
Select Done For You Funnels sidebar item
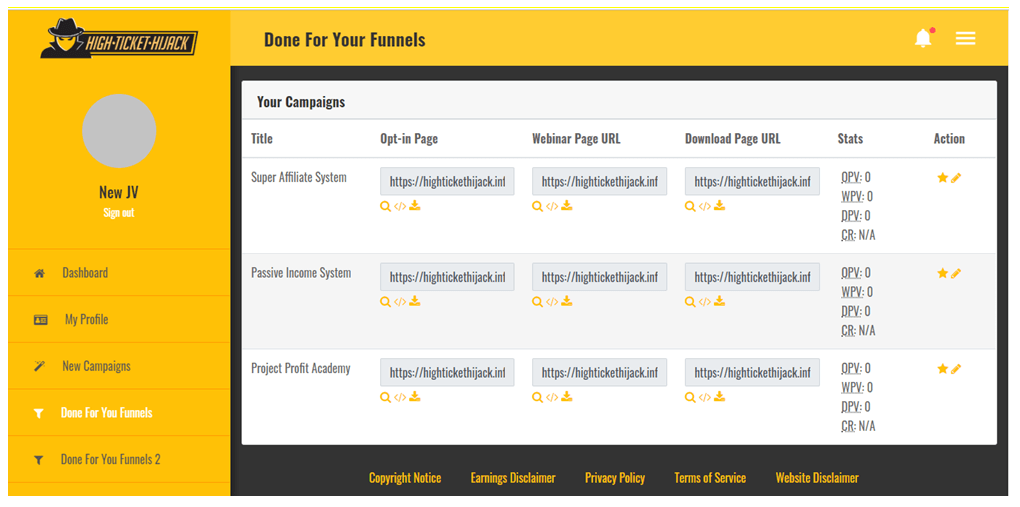tap(119, 413)
